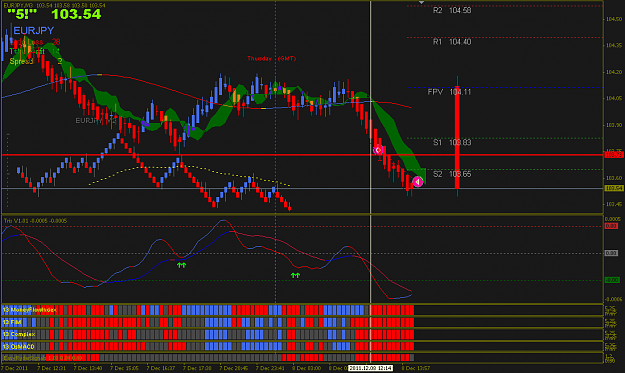
Task: Click the blue EURJPY symbol label
Action: coord(33,31)
